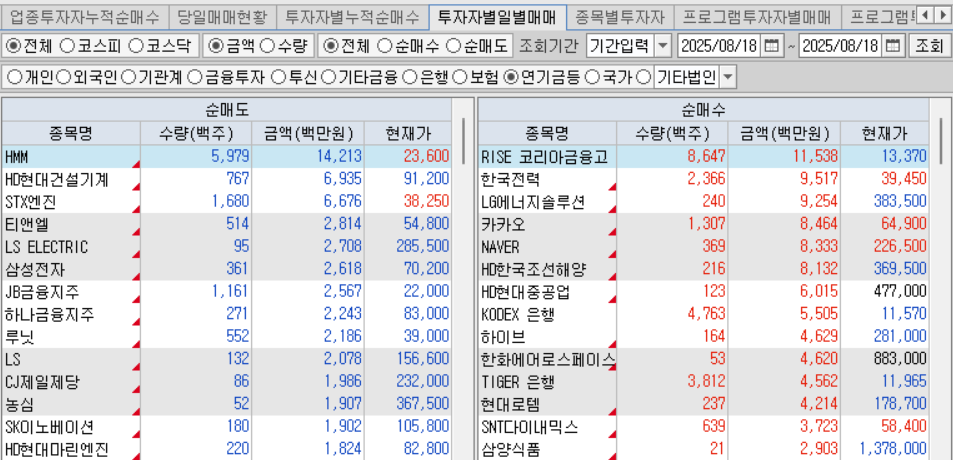Screen dimensions: 953x460
Task: Expand the 기타법인 dropdown arrow
Action: [x=727, y=77]
